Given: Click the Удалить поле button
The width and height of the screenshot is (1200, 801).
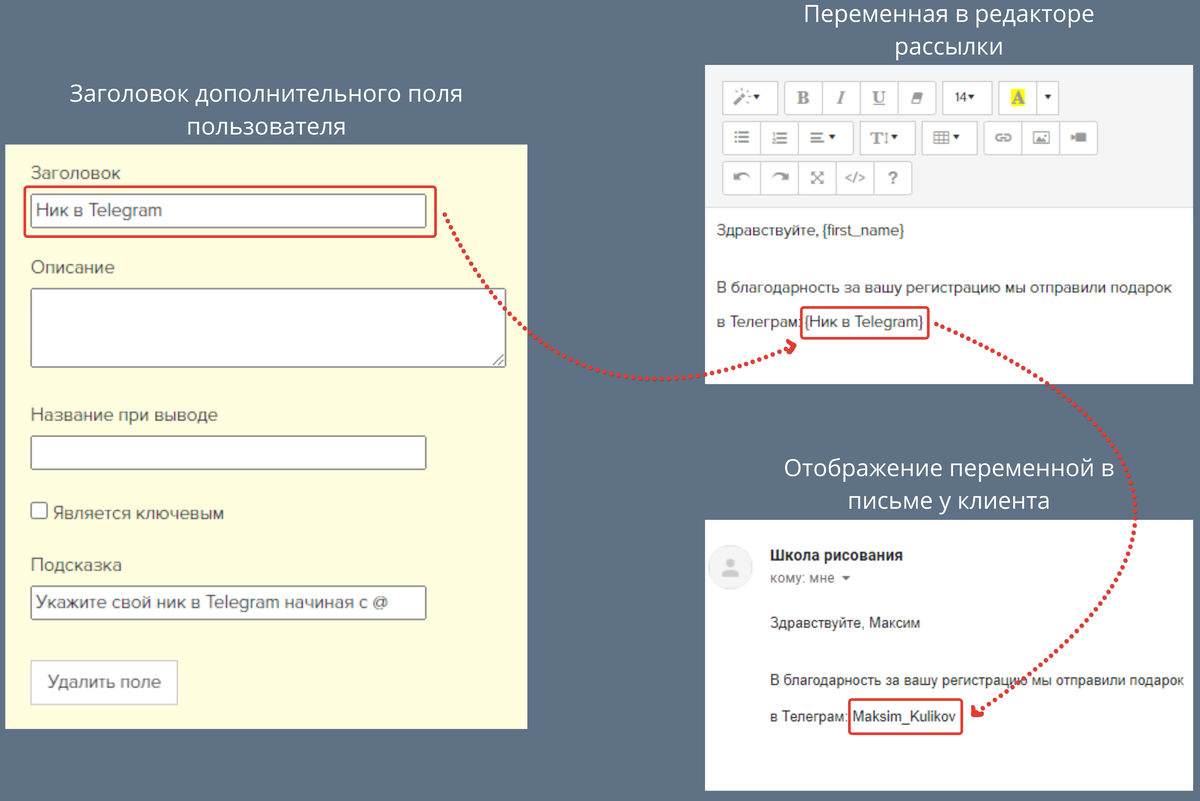Looking at the screenshot, I should [x=104, y=682].
